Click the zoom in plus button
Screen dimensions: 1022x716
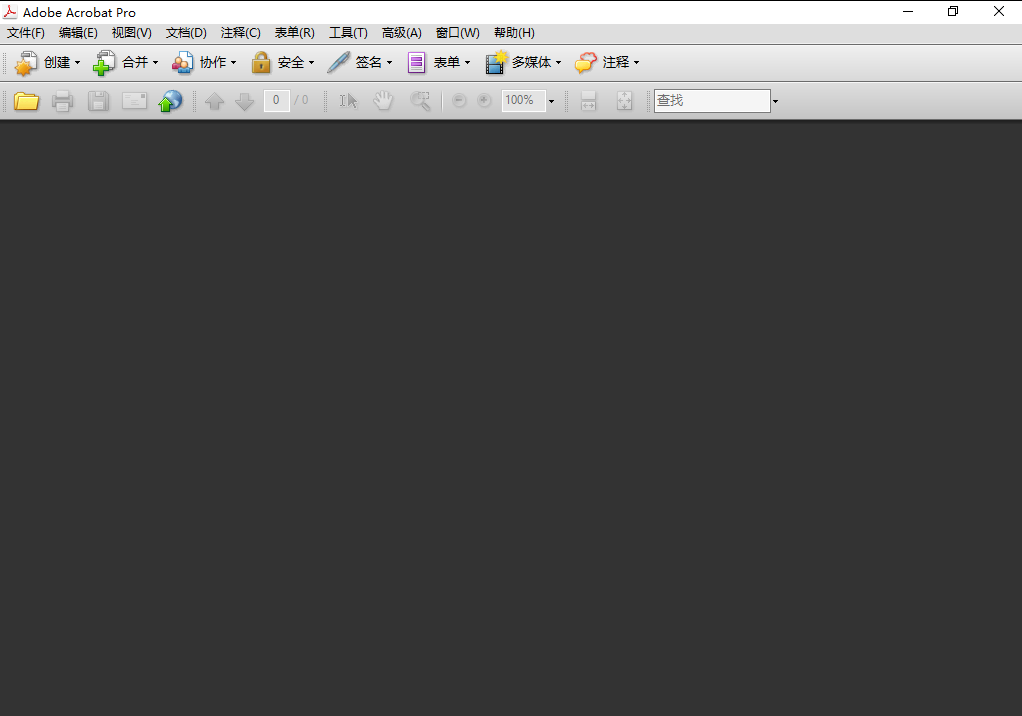point(484,100)
